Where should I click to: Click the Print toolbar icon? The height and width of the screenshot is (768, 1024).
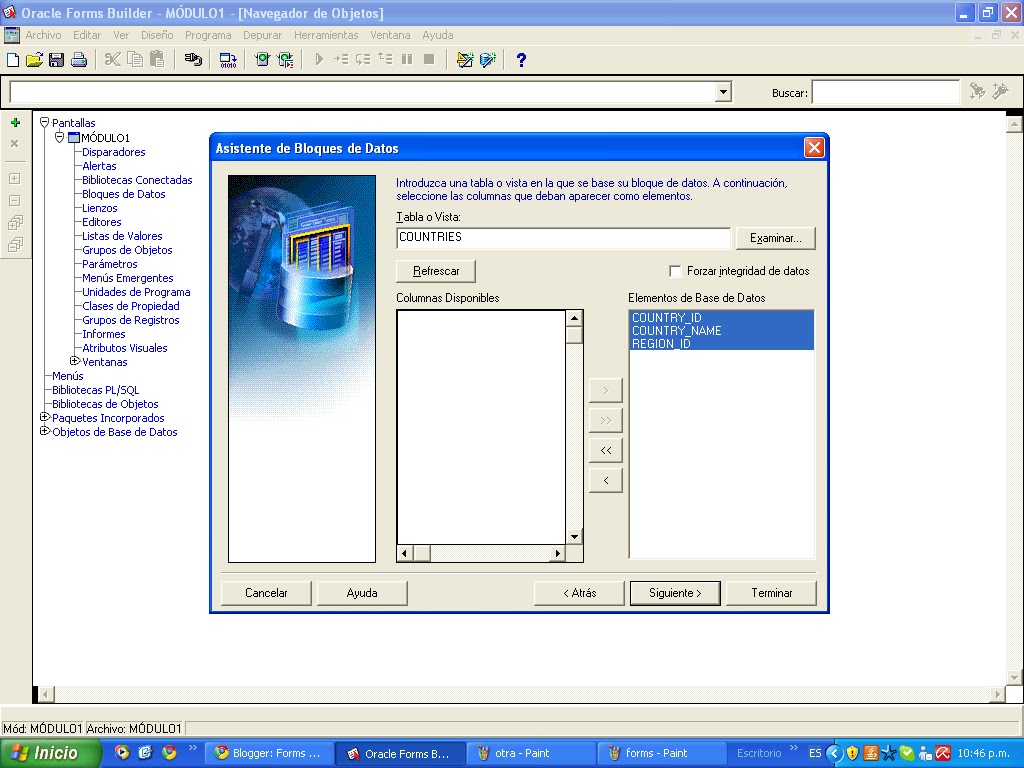point(79,60)
